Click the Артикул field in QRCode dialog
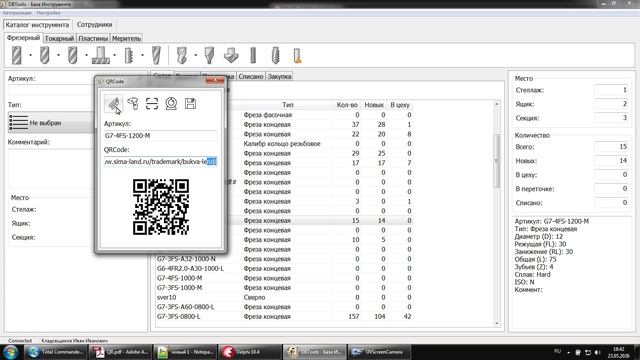The image size is (640, 360). 160,136
